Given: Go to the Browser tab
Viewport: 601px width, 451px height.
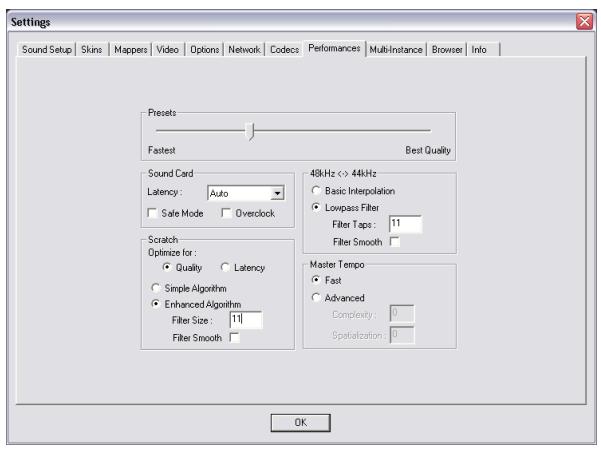Looking at the screenshot, I should click(447, 49).
